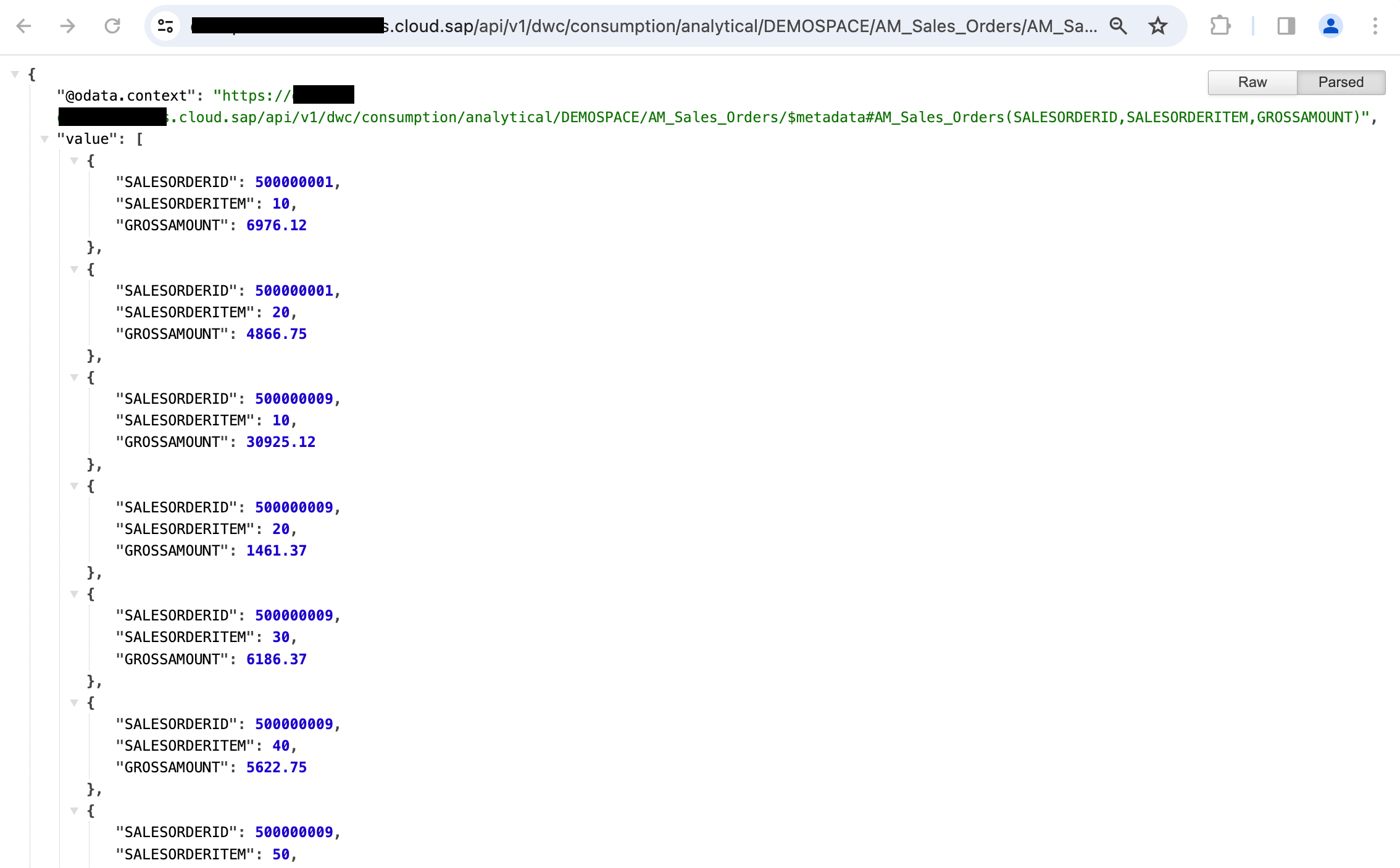The image size is (1400, 868).
Task: Toggle the browser side panel icon
Action: pos(1286,26)
